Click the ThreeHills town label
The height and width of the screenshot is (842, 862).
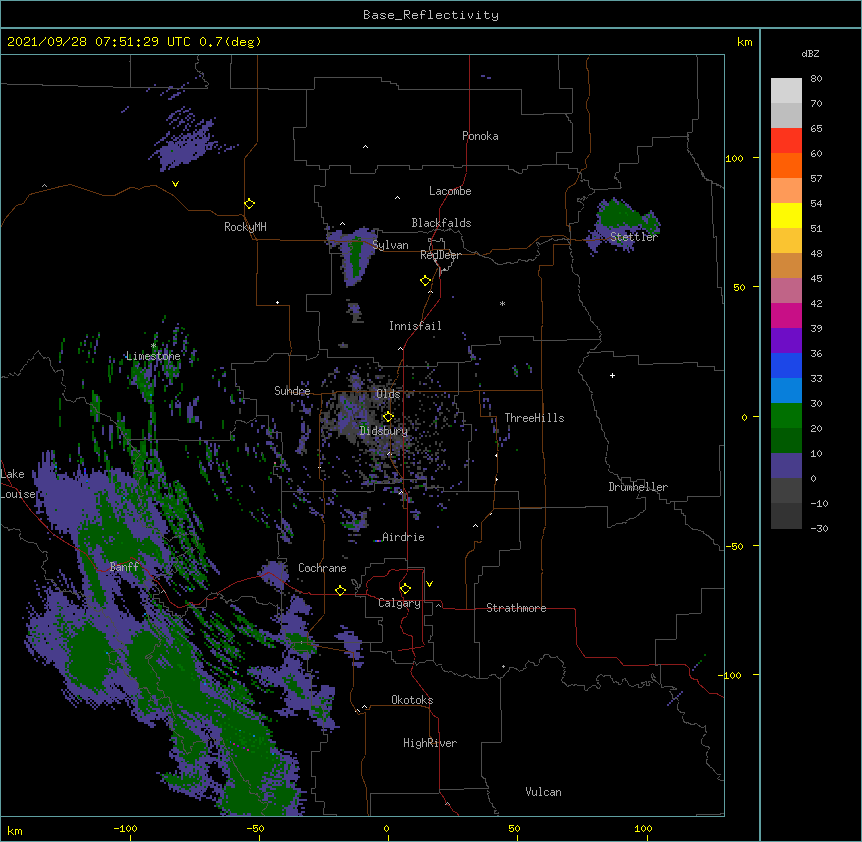(534, 418)
